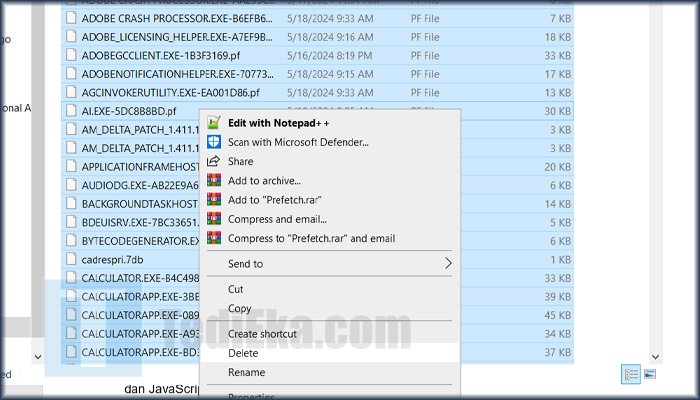Viewport: 700px width, 400px height.
Task: Click file icon of cadrespri.7db
Action: point(71,259)
